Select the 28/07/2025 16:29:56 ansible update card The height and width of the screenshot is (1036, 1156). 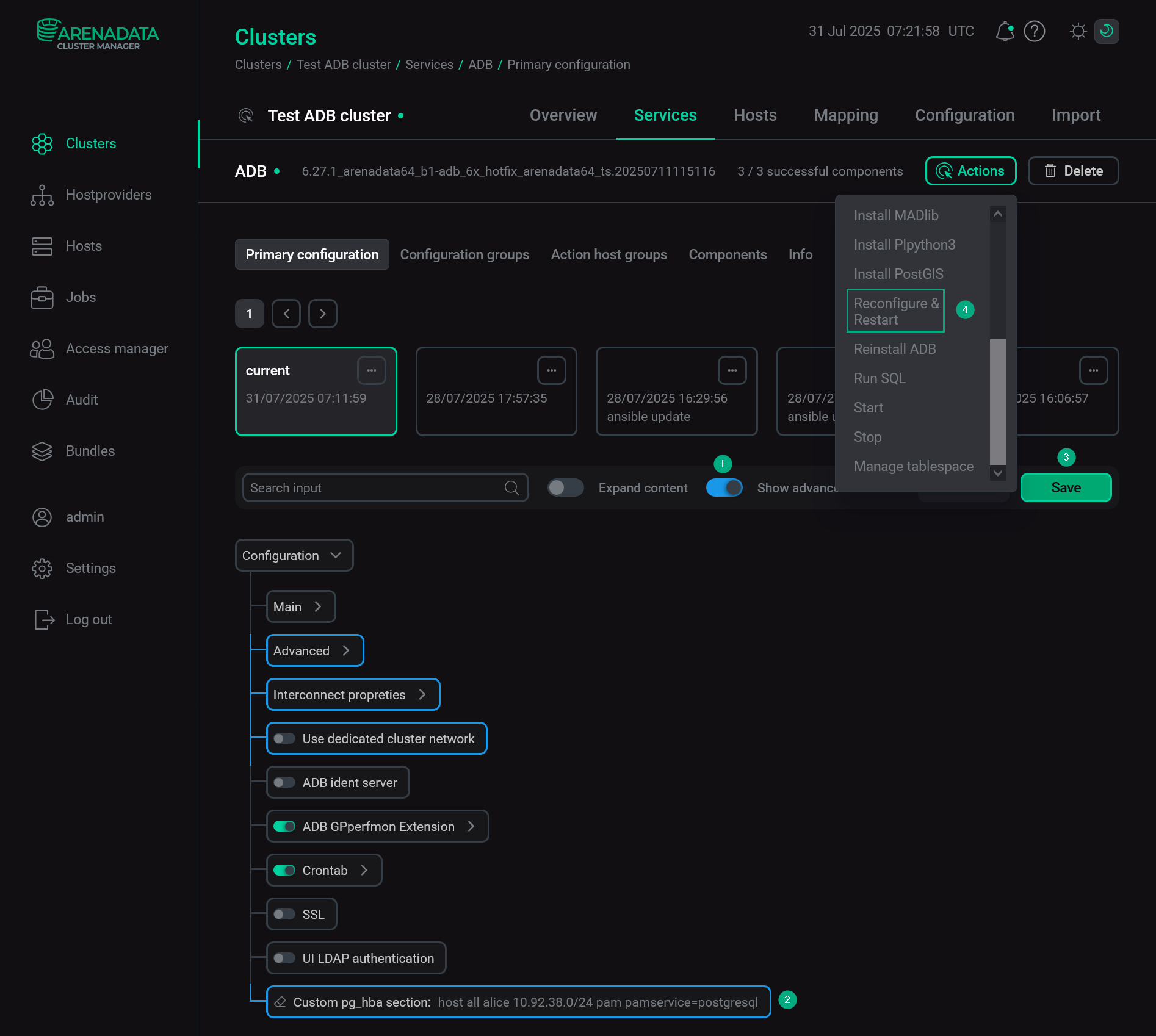pyautogui.click(x=676, y=391)
